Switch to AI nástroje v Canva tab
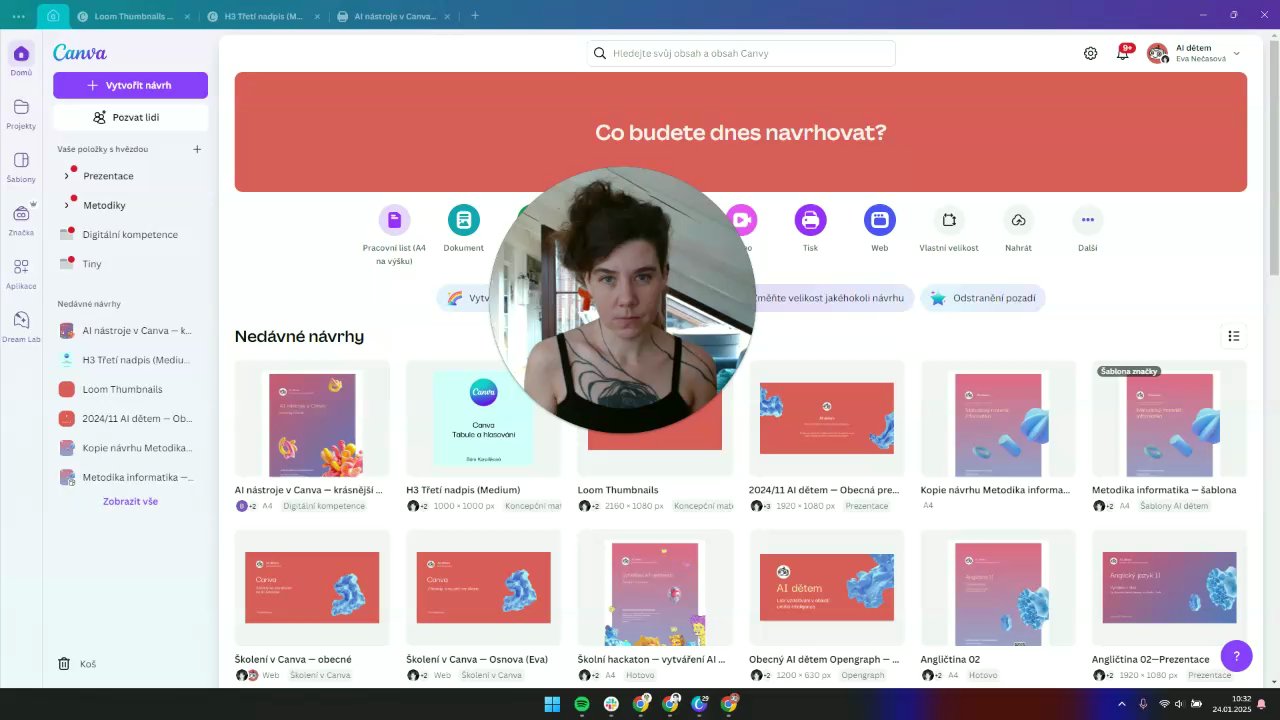1280x720 pixels. [392, 16]
